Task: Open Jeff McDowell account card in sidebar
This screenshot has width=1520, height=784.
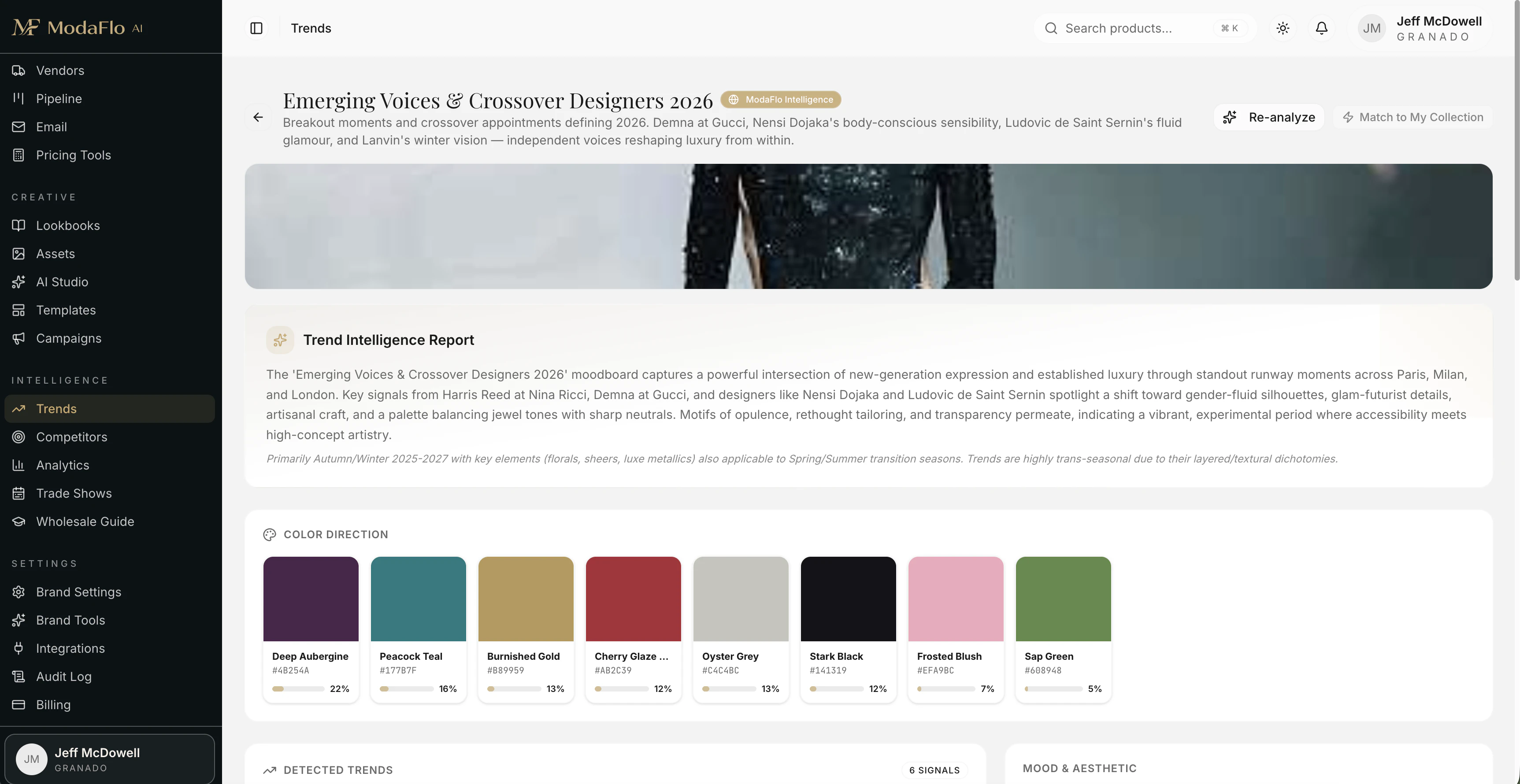Action: coord(110,758)
